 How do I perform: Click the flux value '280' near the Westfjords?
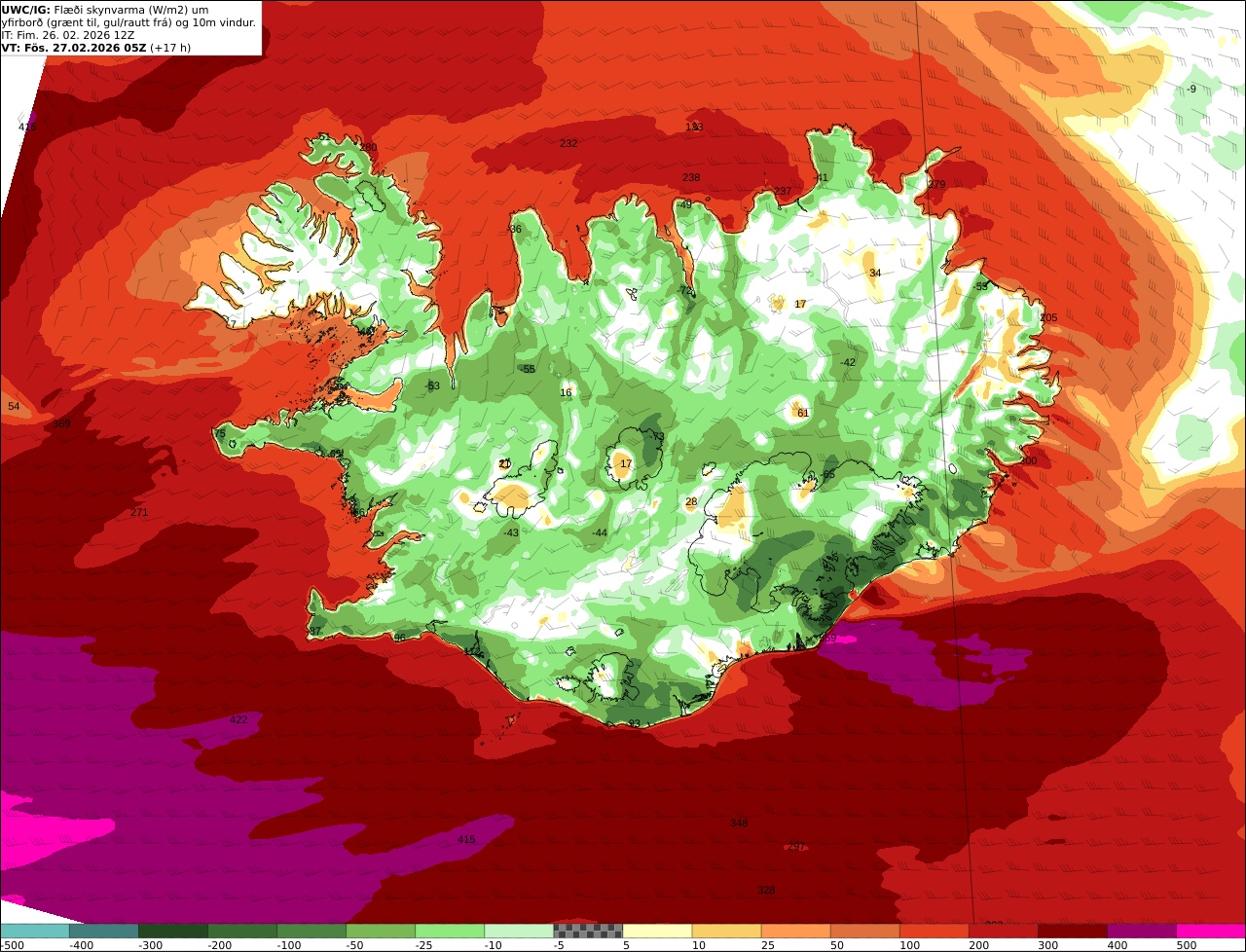tap(368, 148)
